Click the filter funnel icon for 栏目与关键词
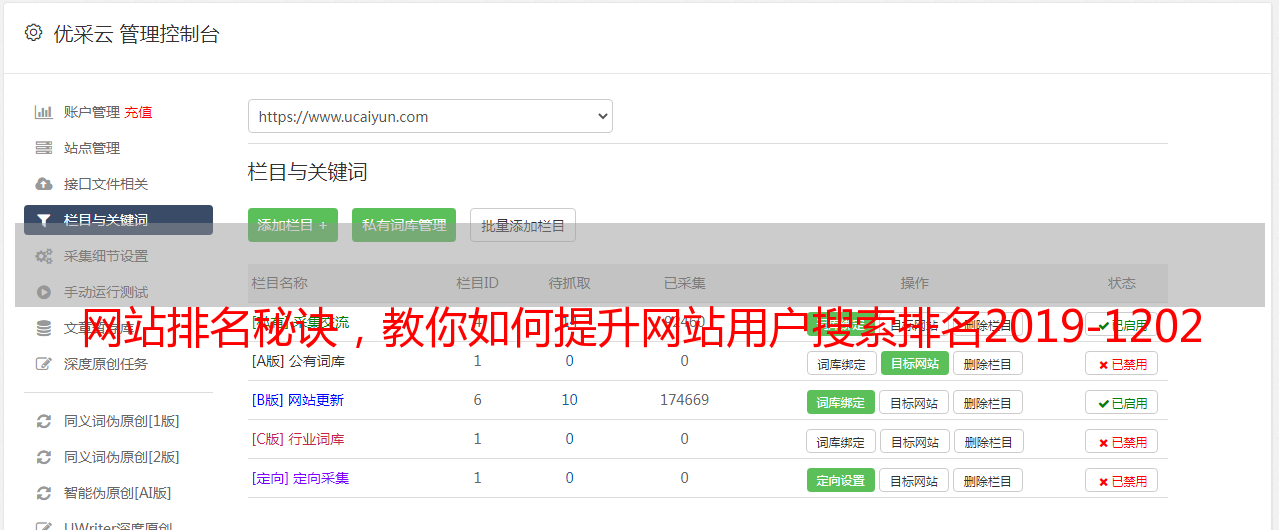Screen dimensions: 1279x530 click(x=44, y=220)
